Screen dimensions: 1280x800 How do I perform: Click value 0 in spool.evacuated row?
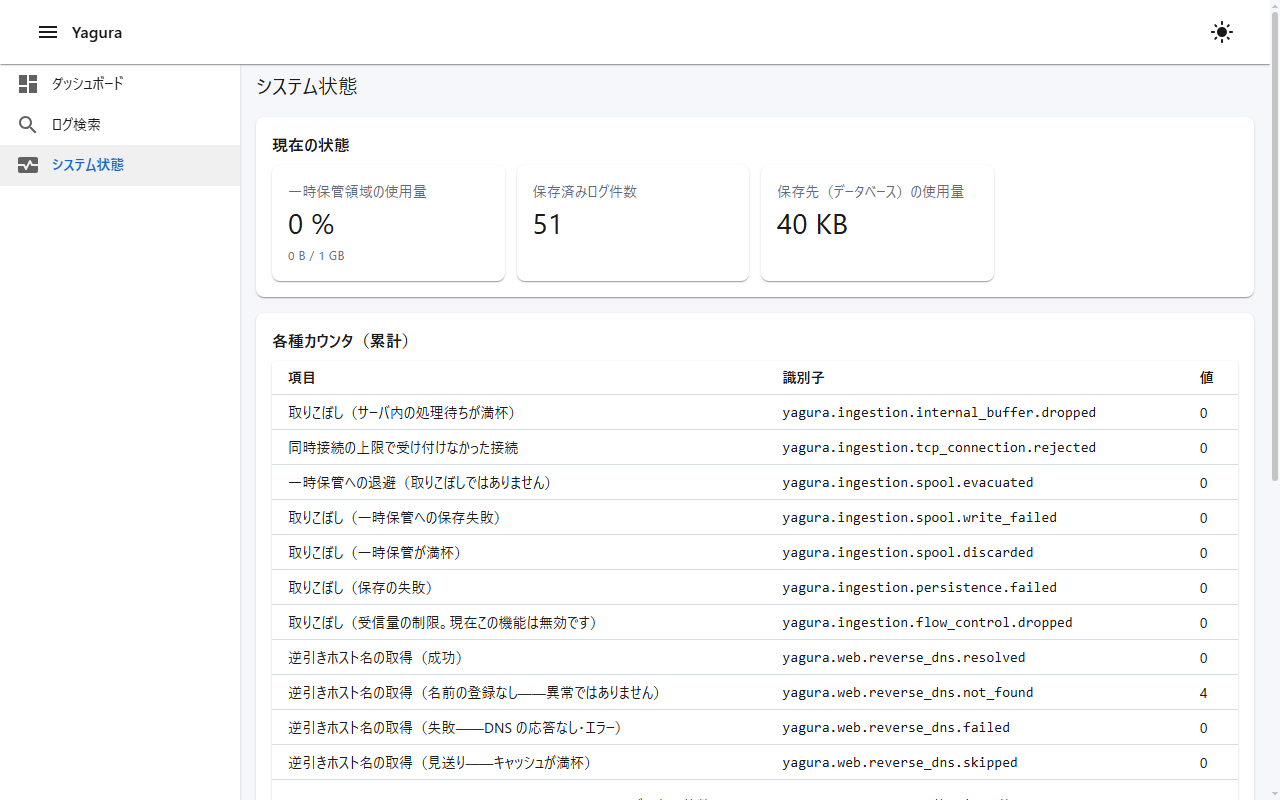1204,482
